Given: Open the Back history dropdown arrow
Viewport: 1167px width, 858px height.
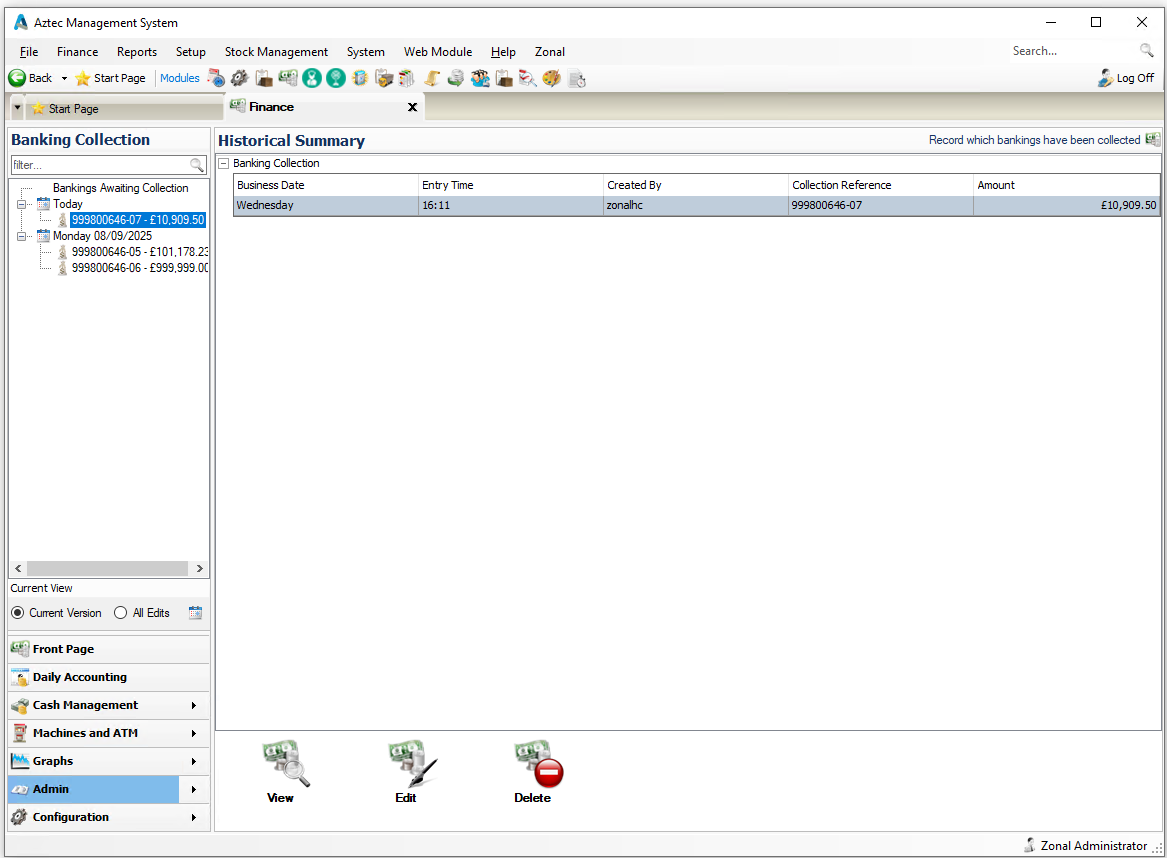Looking at the screenshot, I should coord(64,78).
